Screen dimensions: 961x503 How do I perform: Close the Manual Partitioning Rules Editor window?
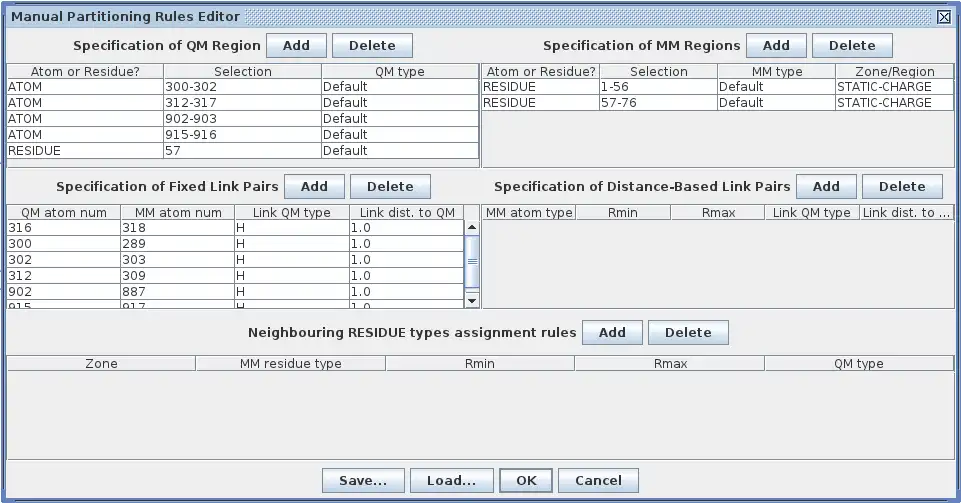pyautogui.click(x=944, y=17)
